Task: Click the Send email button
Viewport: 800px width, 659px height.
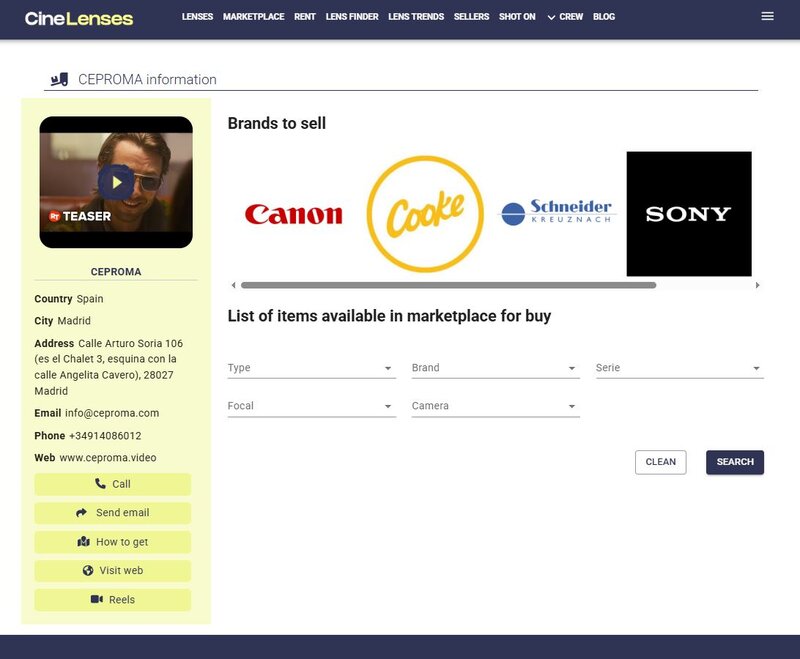Action: point(113,513)
